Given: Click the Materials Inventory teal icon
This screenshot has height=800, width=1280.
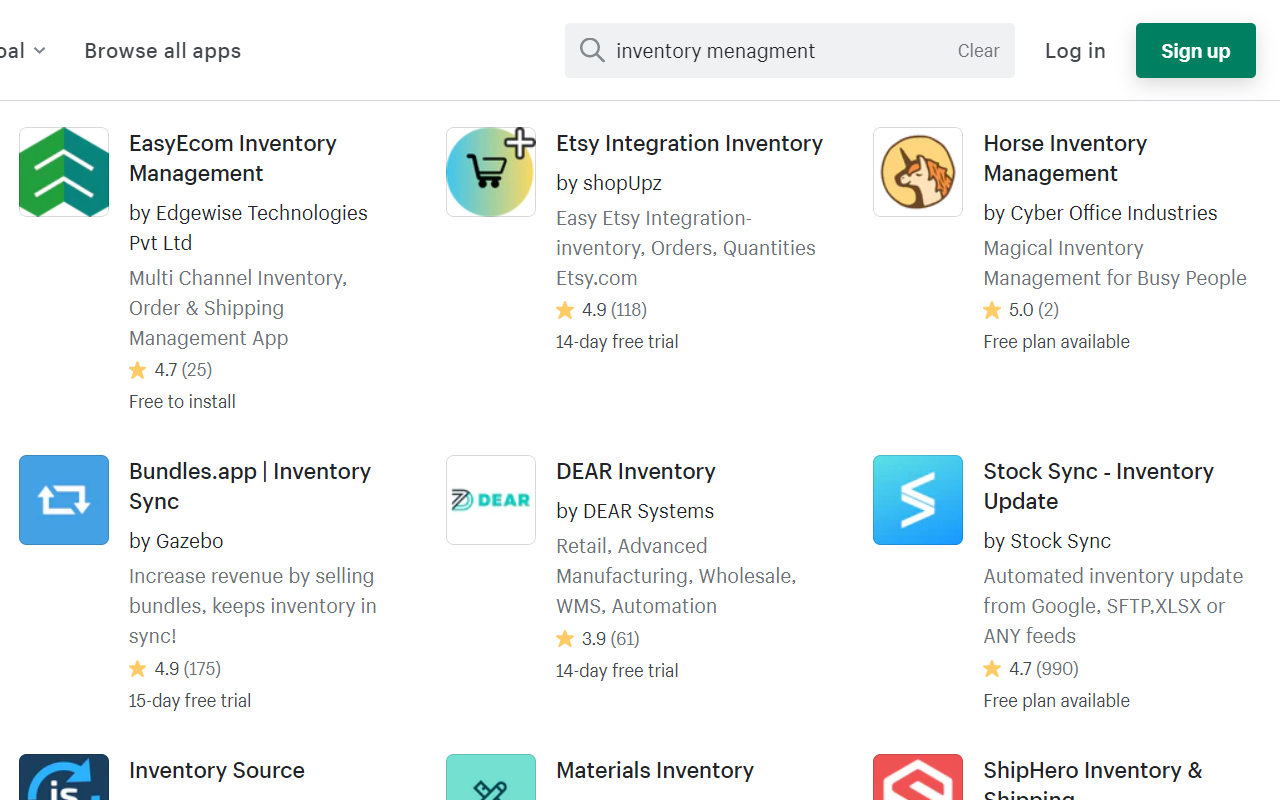Looking at the screenshot, I should pos(490,780).
